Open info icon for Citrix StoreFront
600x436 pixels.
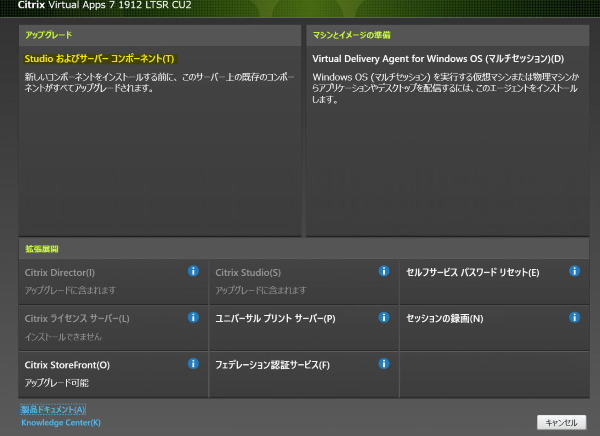193,363
